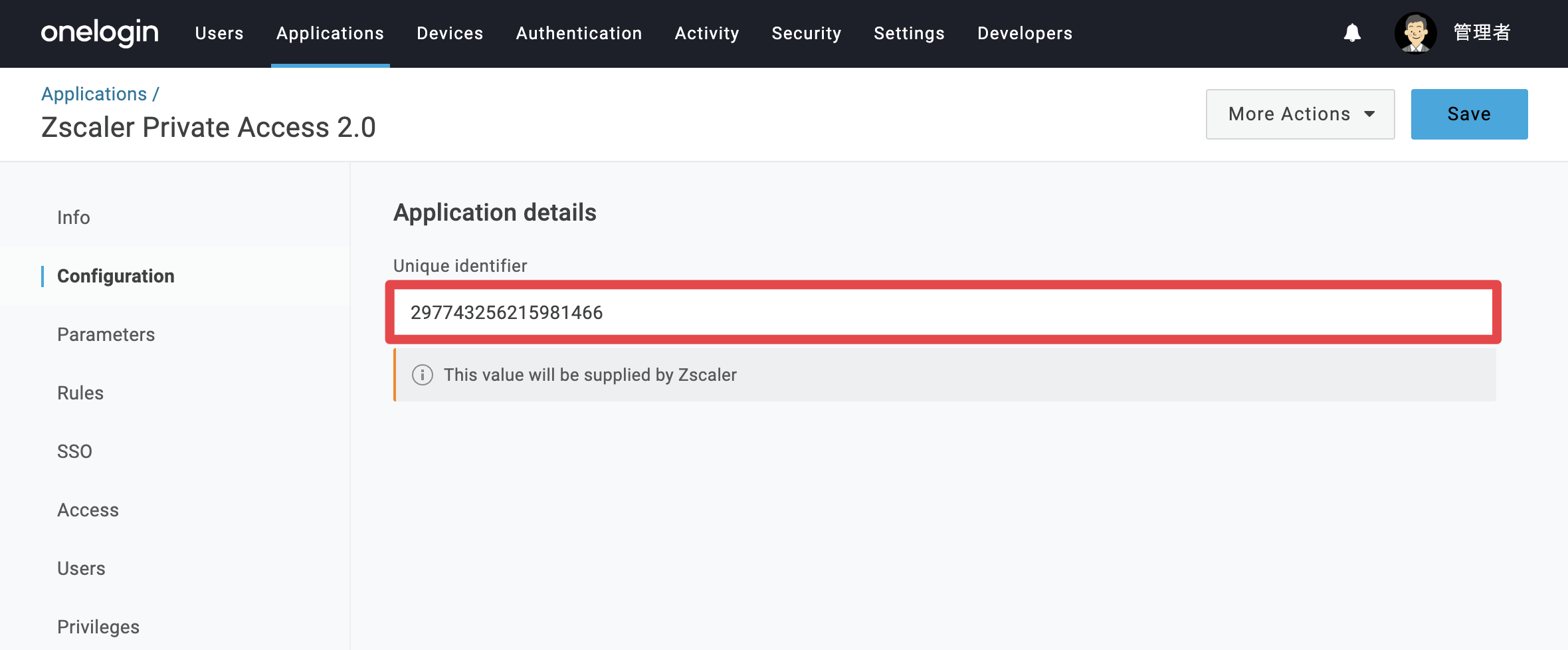1568x650 pixels.
Task: Switch to the Info sidebar tab
Action: (x=73, y=217)
